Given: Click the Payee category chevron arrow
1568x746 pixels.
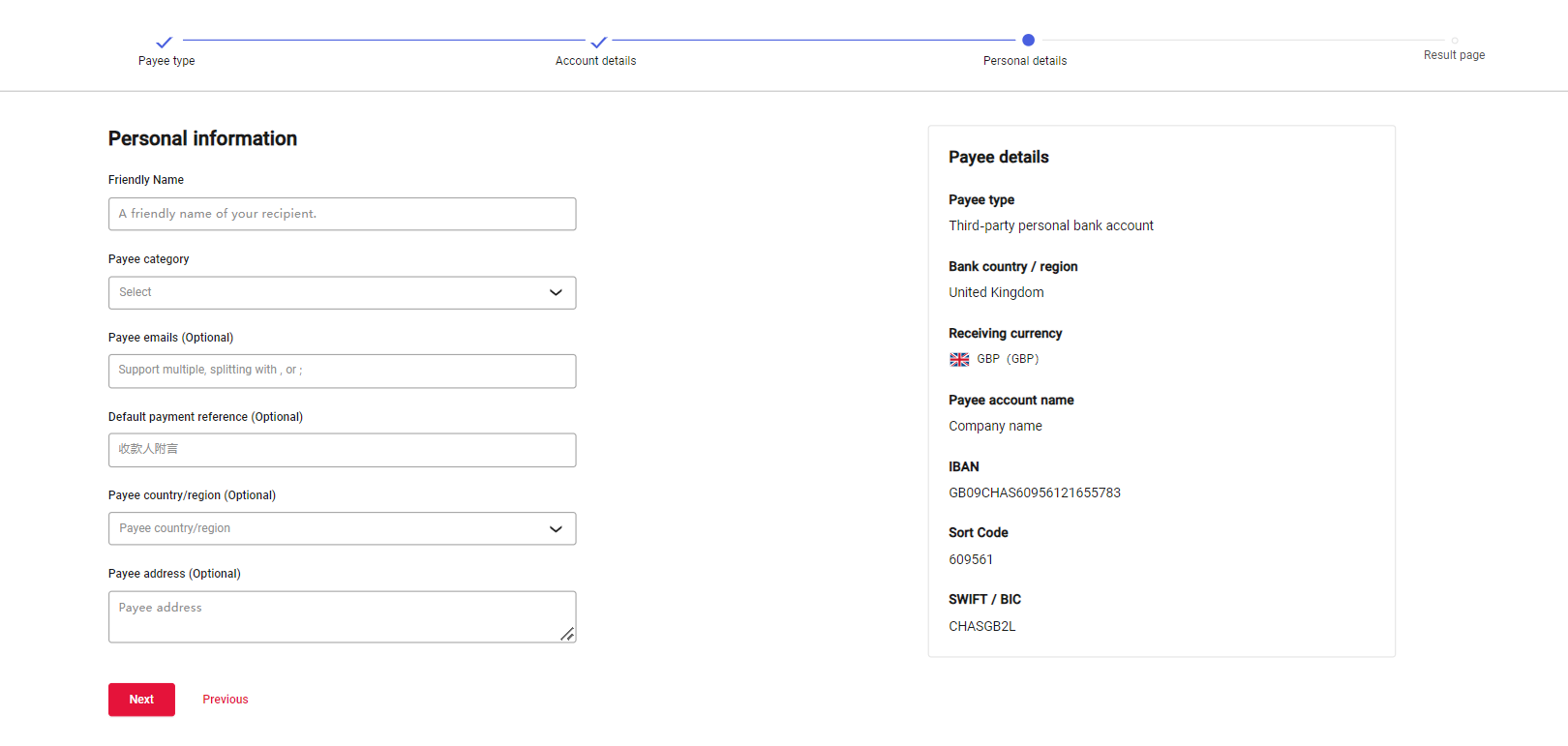Looking at the screenshot, I should (x=556, y=293).
